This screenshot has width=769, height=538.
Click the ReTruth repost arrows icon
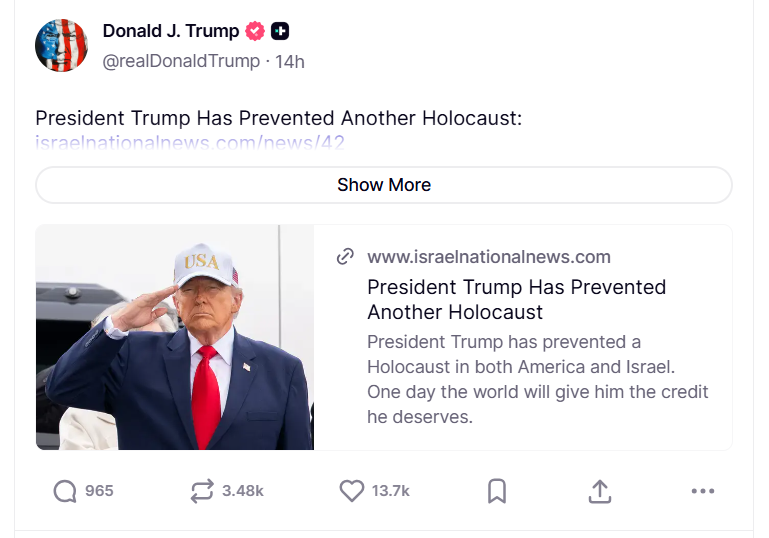(202, 491)
